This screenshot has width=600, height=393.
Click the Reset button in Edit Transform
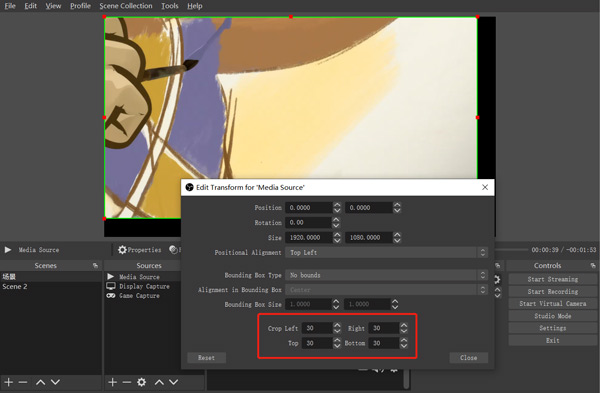coord(206,357)
